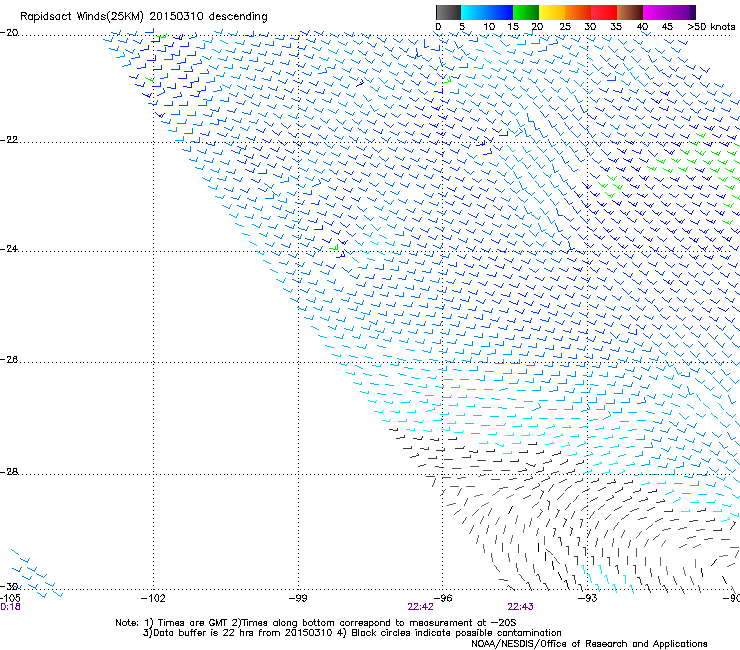Click the '22:43' purple time stamp
Screen dimensions: 740x650
click(521, 607)
